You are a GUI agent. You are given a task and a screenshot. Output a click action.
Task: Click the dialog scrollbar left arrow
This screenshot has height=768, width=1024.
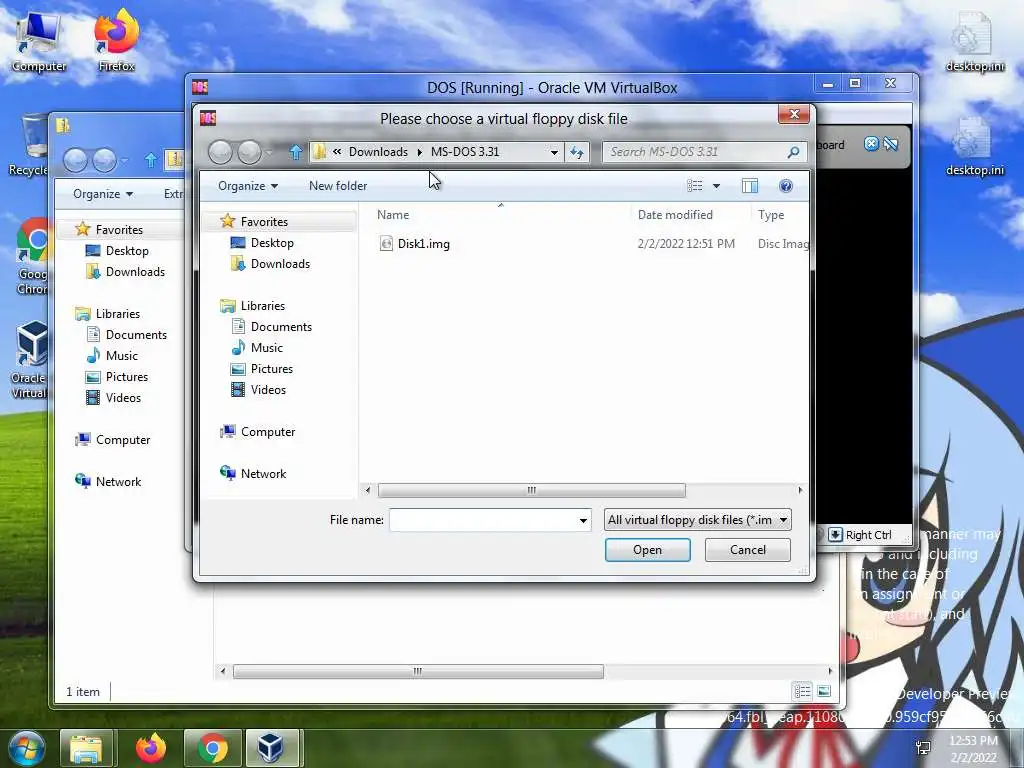pos(368,490)
